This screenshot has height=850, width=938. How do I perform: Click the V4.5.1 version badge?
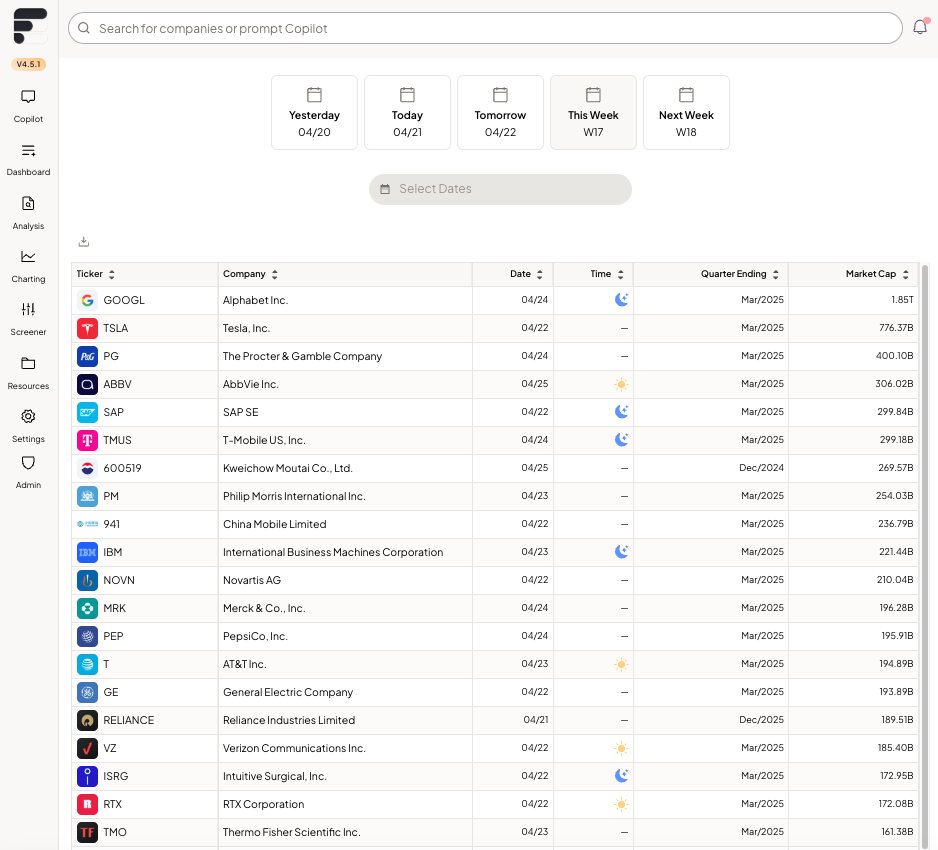tap(28, 64)
